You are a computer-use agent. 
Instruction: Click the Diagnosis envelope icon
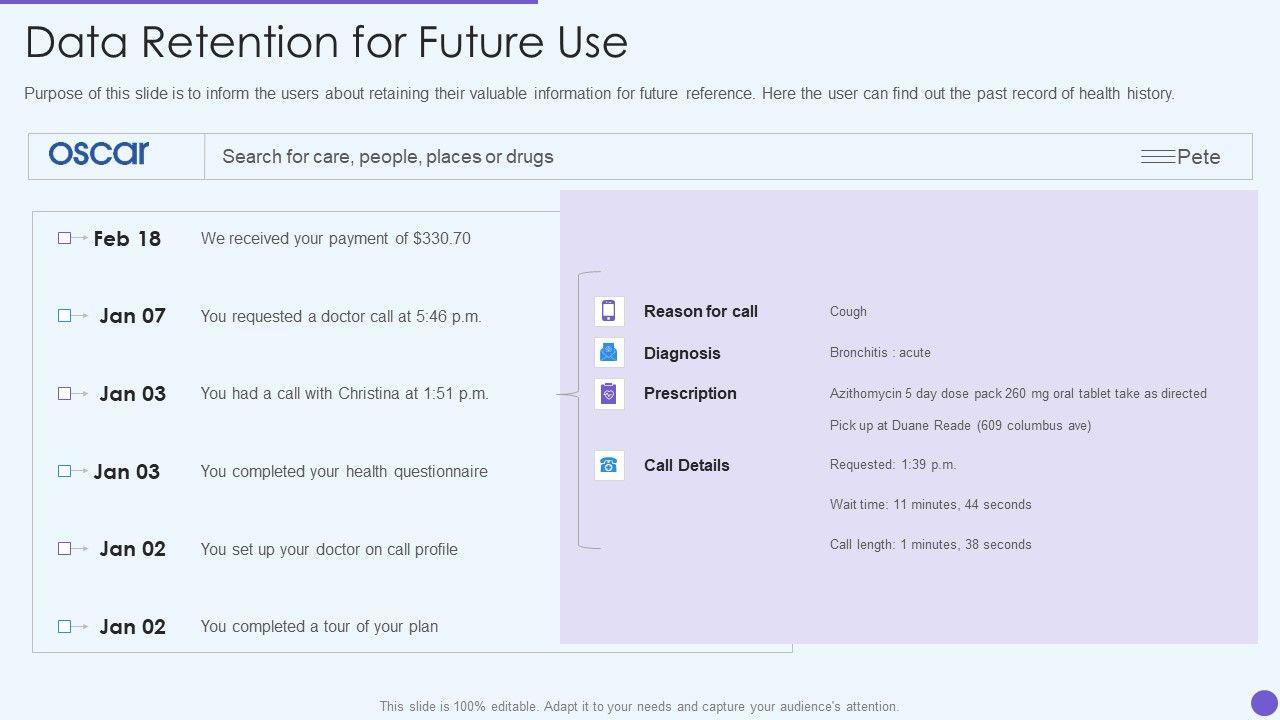pyautogui.click(x=609, y=352)
